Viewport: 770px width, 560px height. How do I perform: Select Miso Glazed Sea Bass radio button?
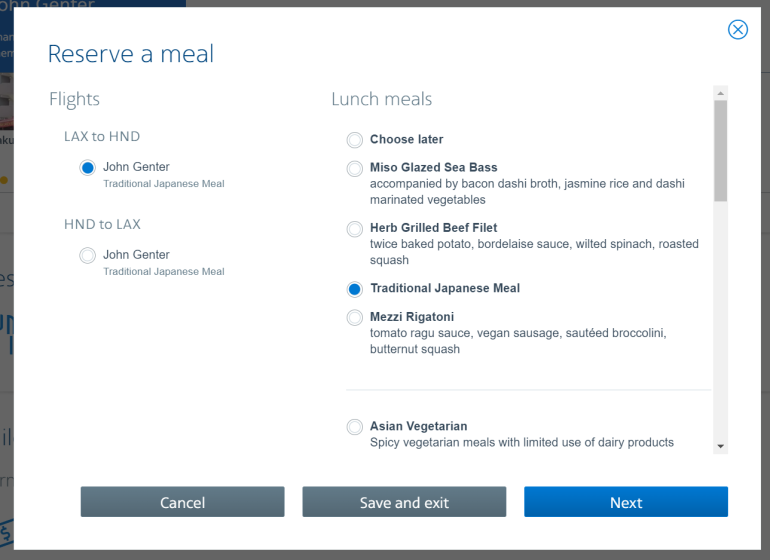(x=355, y=168)
